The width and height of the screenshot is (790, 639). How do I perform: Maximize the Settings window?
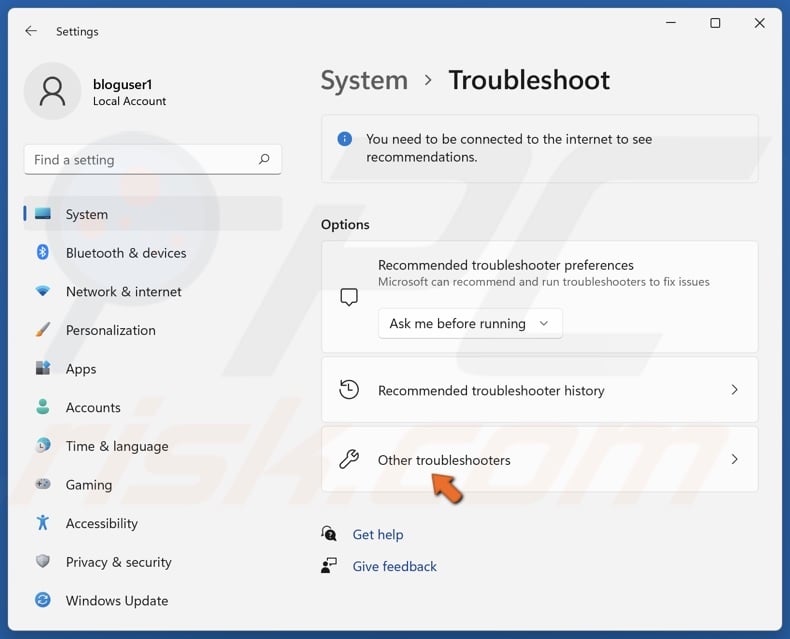[x=715, y=23]
